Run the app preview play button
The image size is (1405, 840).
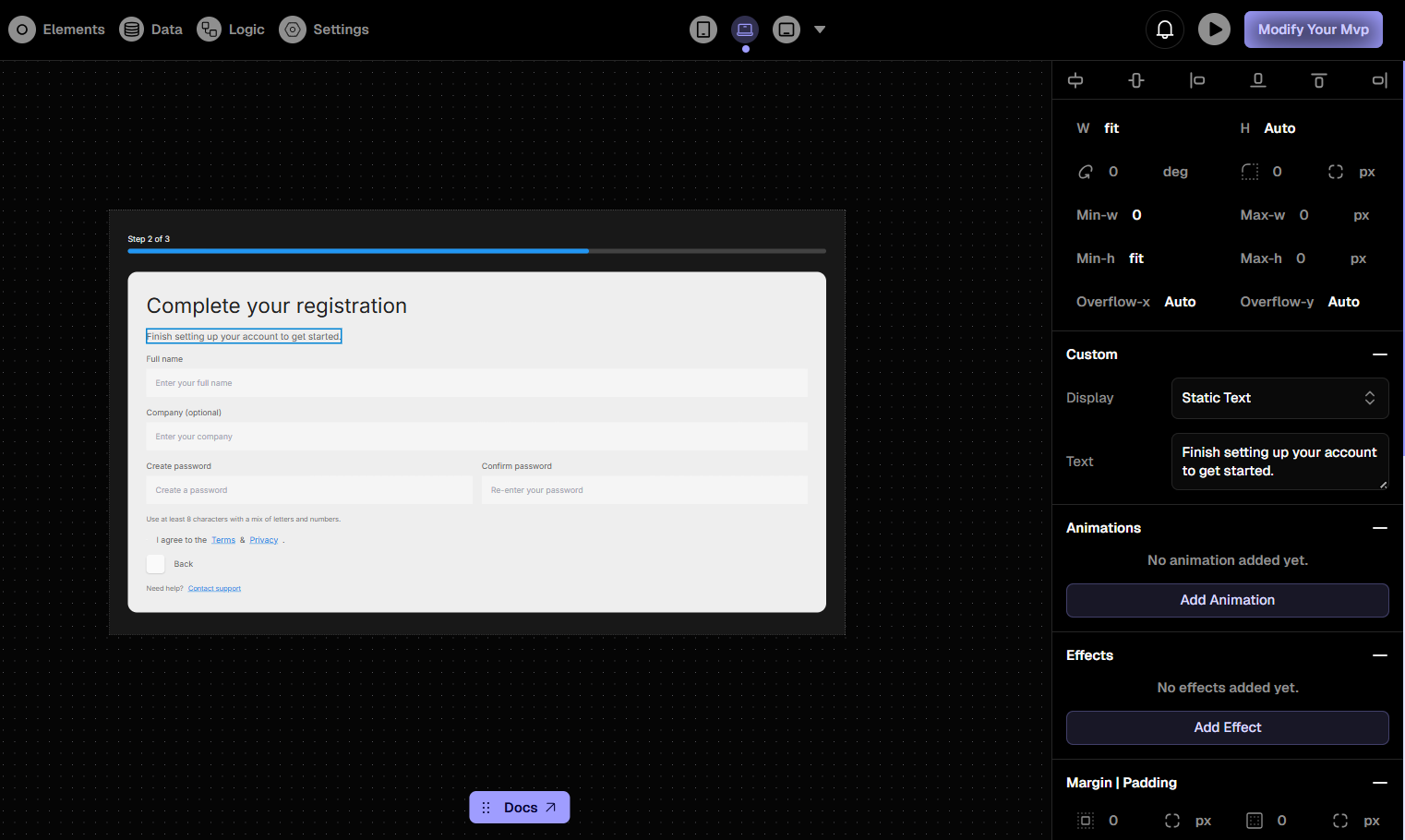click(1215, 30)
